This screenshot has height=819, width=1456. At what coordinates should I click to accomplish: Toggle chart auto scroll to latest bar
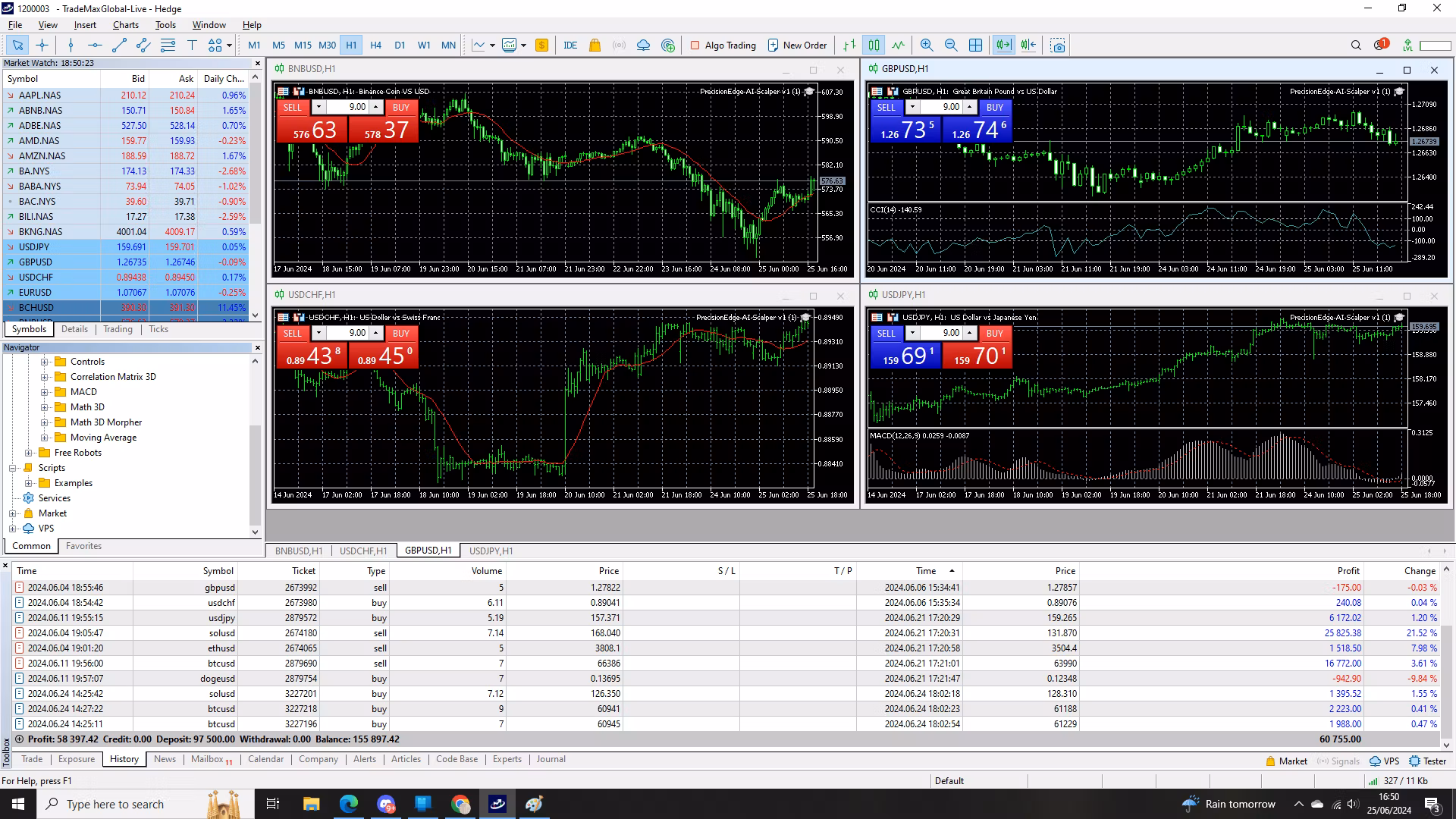tap(1003, 45)
